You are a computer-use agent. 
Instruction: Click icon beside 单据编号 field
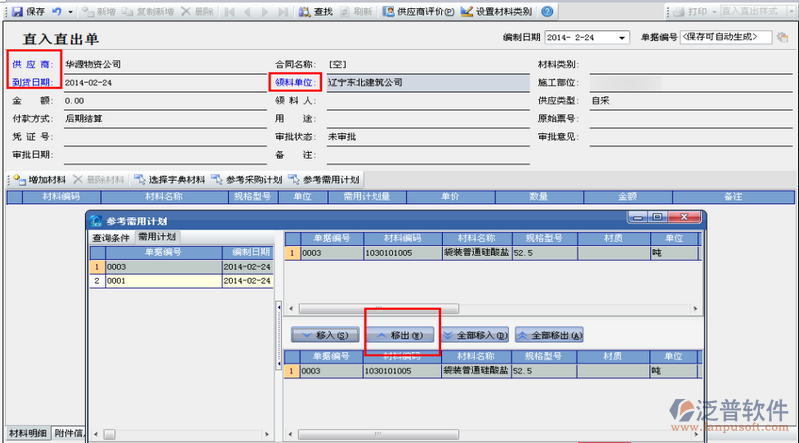(782, 37)
